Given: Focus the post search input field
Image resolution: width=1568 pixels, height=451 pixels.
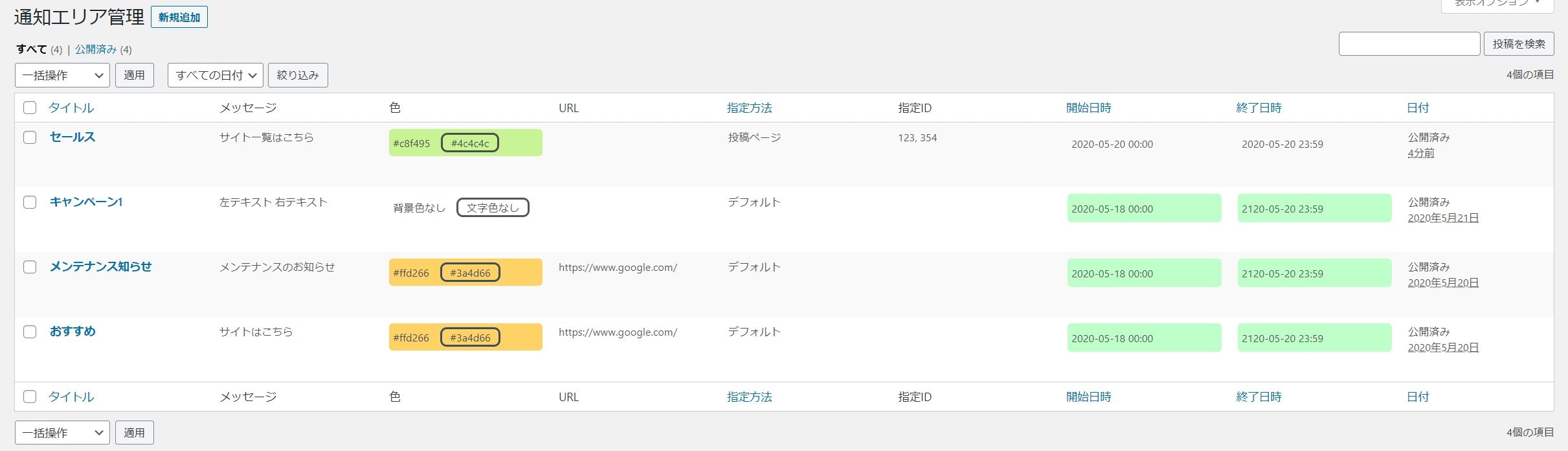Looking at the screenshot, I should tap(1409, 43).
